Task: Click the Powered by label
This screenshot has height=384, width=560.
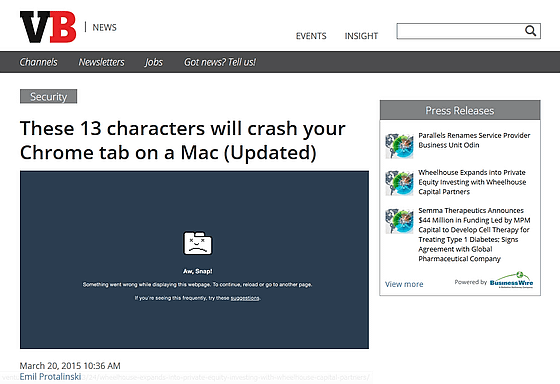Action: coord(470,282)
